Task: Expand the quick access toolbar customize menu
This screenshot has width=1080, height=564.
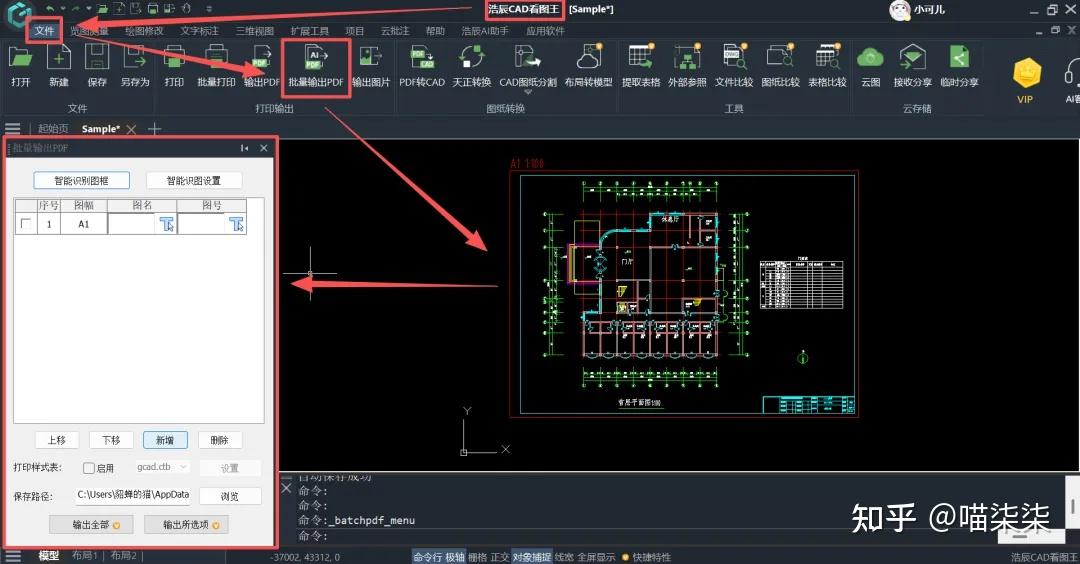Action: coord(209,9)
